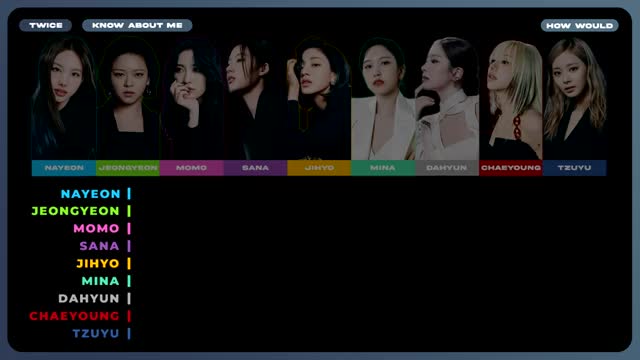Select Tzuyu's portrait photo

(x=575, y=98)
